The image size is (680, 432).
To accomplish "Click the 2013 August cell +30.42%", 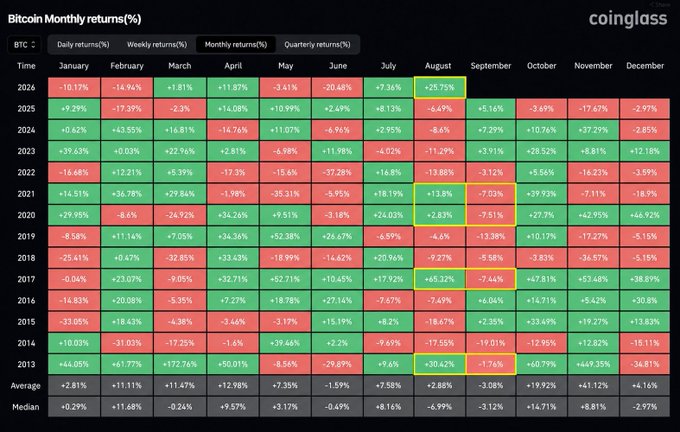I will pos(440,364).
